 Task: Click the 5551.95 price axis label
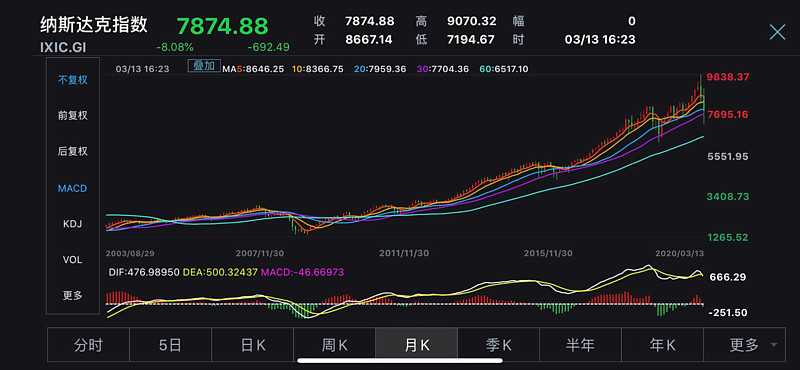point(727,157)
